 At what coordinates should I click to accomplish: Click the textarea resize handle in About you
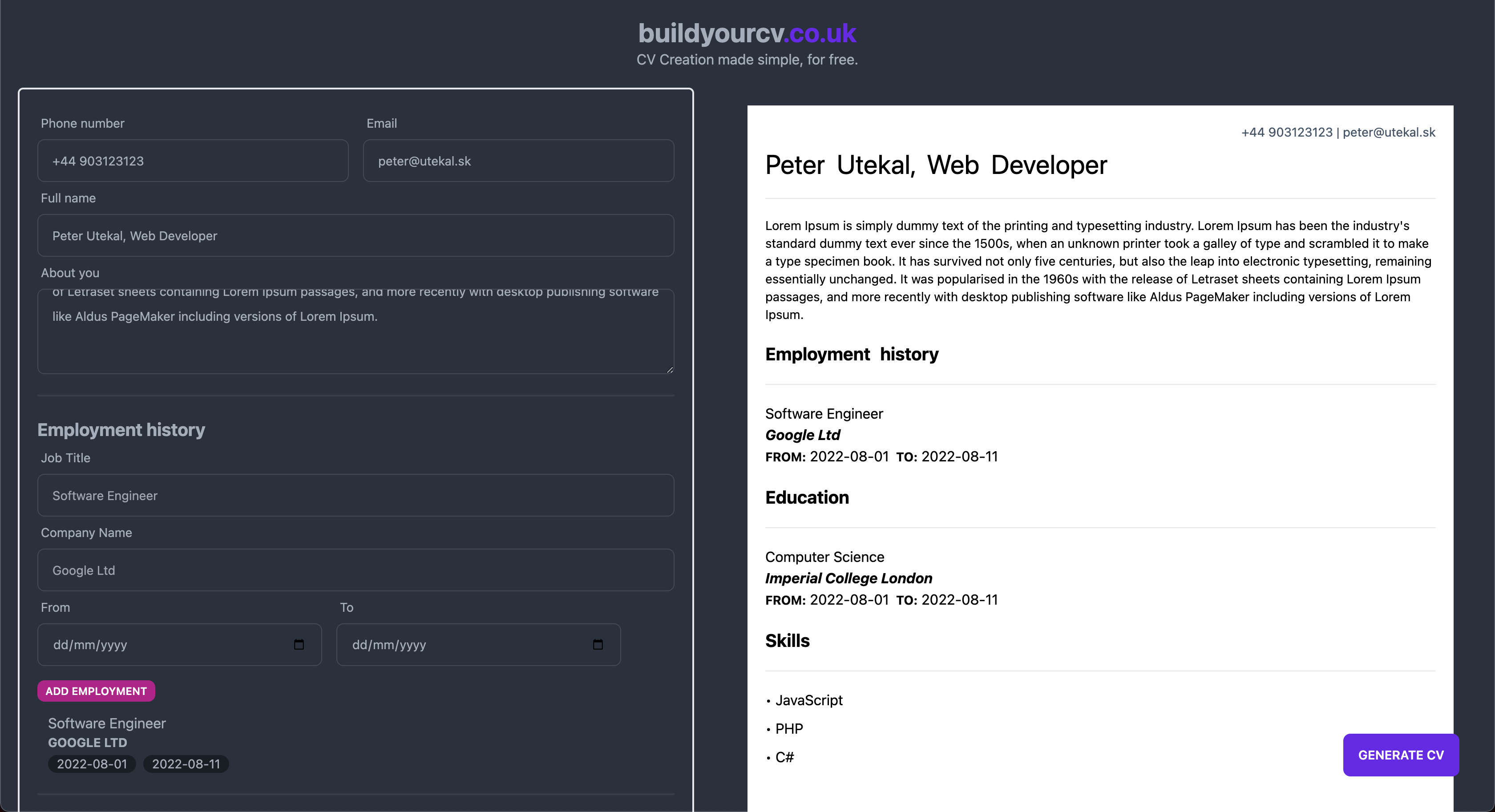(670, 369)
